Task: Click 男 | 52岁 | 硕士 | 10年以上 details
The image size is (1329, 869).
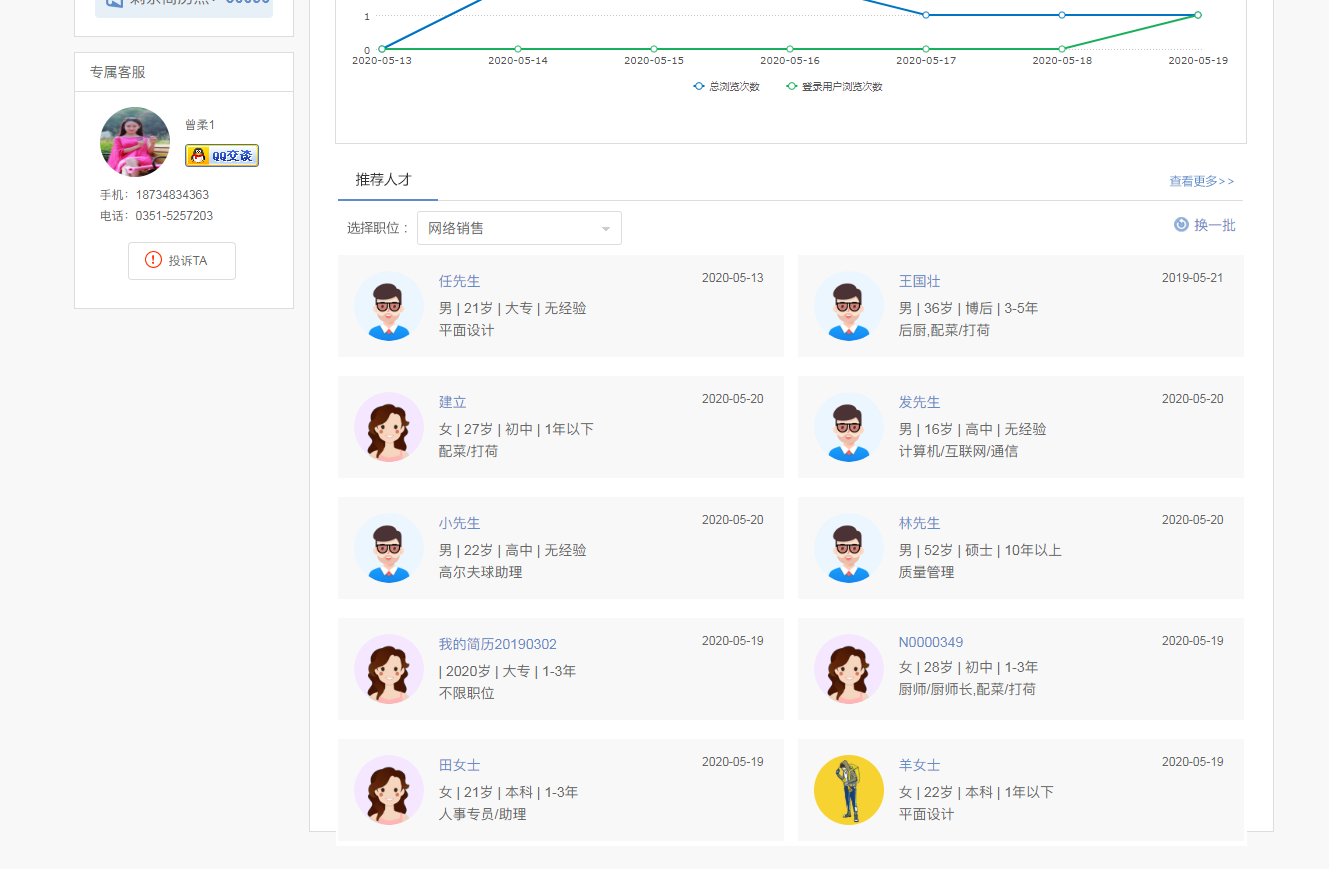Action: [980, 550]
